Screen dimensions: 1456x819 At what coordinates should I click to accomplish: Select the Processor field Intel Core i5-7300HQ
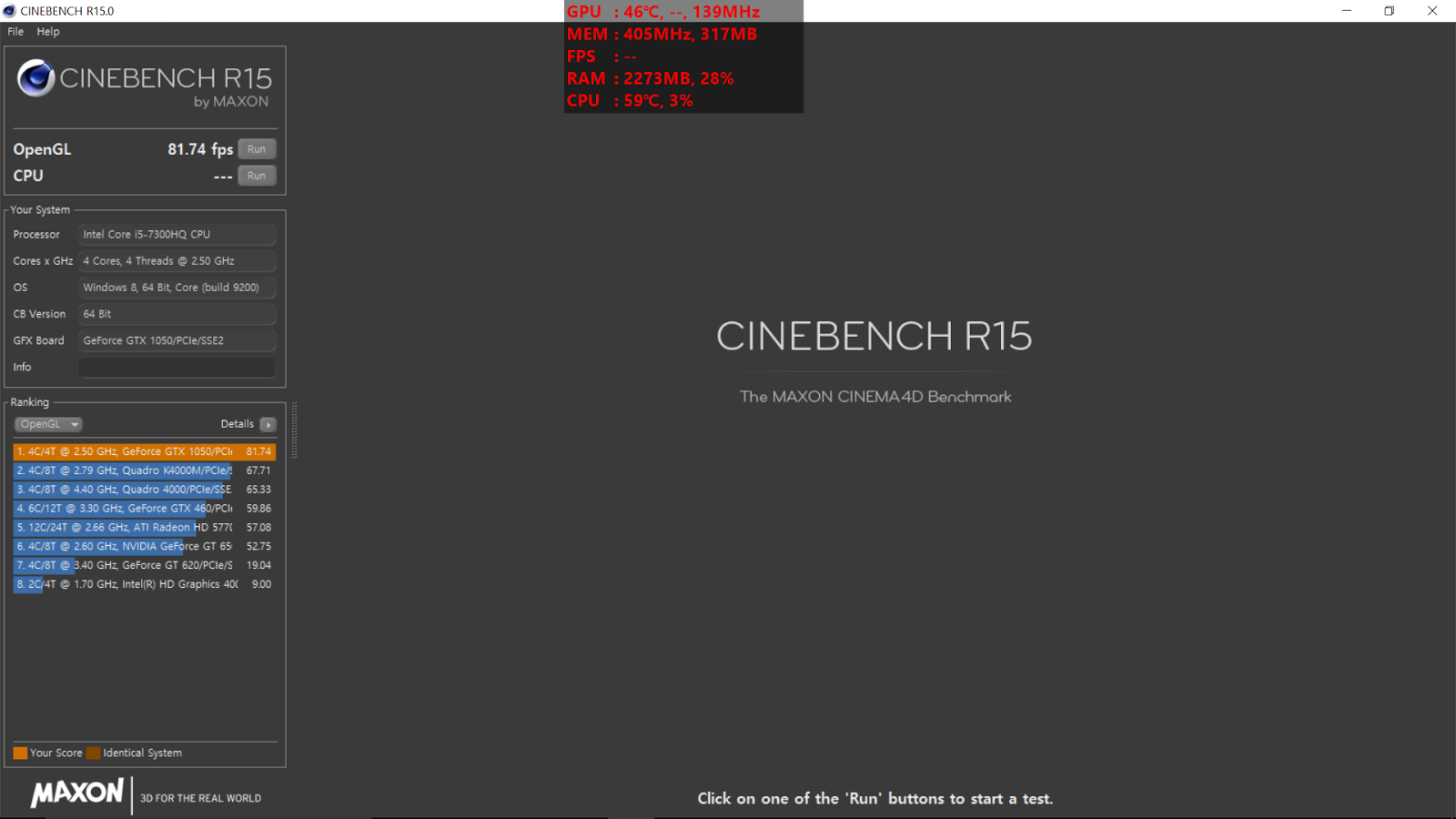pos(177,235)
